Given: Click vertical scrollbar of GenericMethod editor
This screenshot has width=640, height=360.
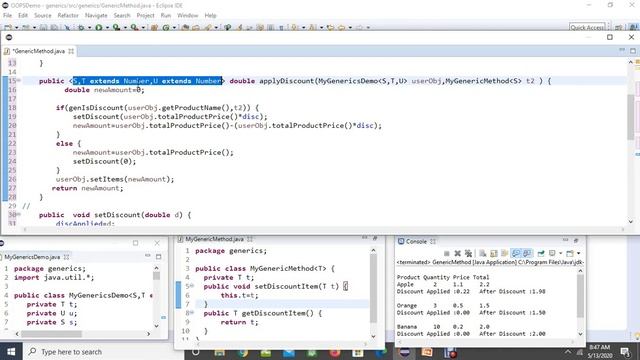Looking at the screenshot, I should pos(631,118).
